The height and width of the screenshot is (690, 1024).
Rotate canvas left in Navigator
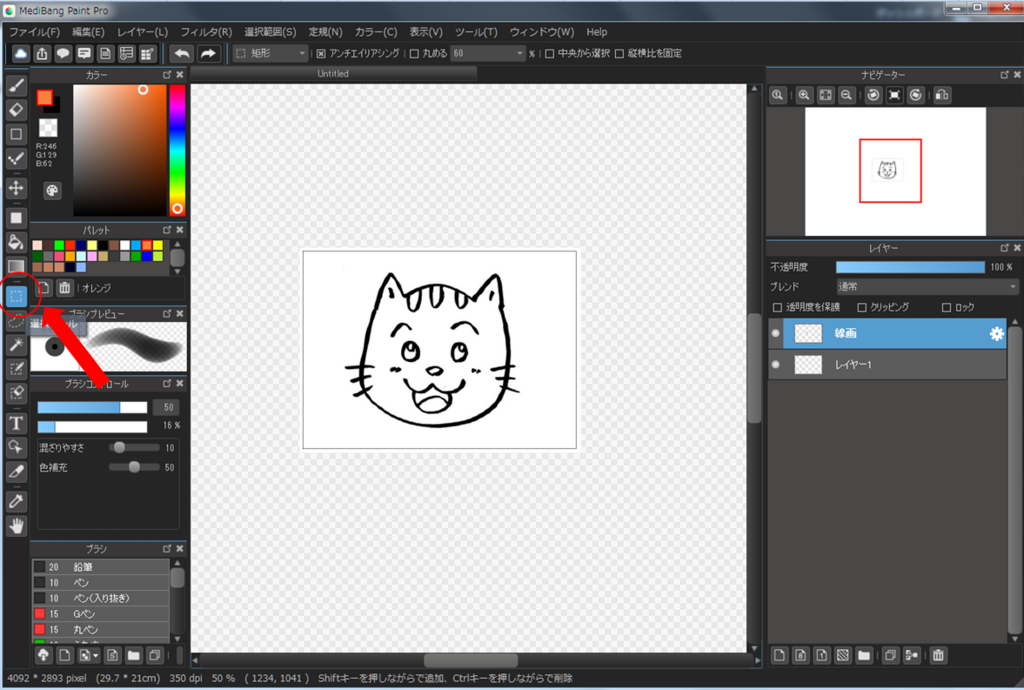tap(873, 95)
